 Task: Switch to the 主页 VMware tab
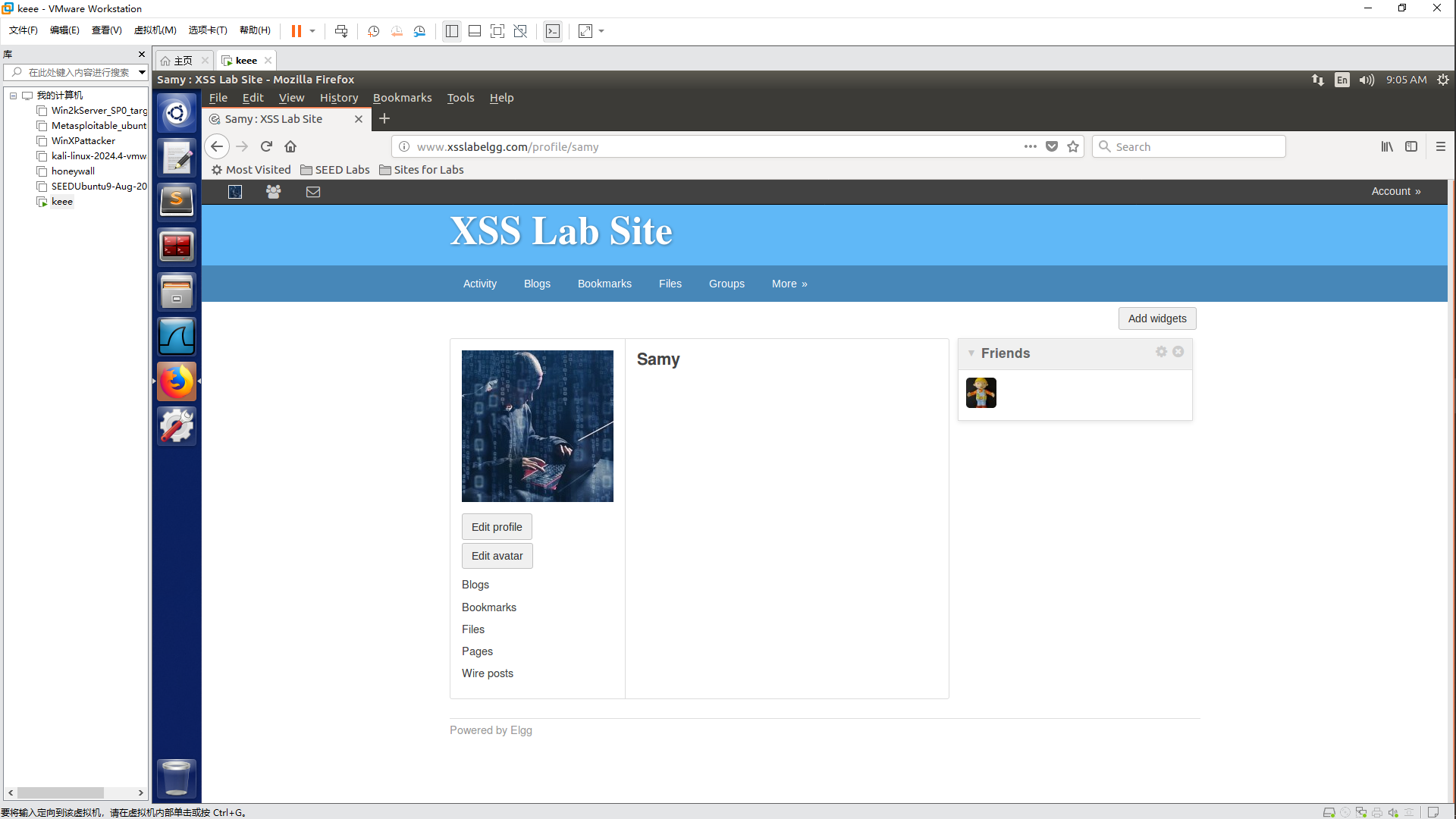click(x=183, y=61)
